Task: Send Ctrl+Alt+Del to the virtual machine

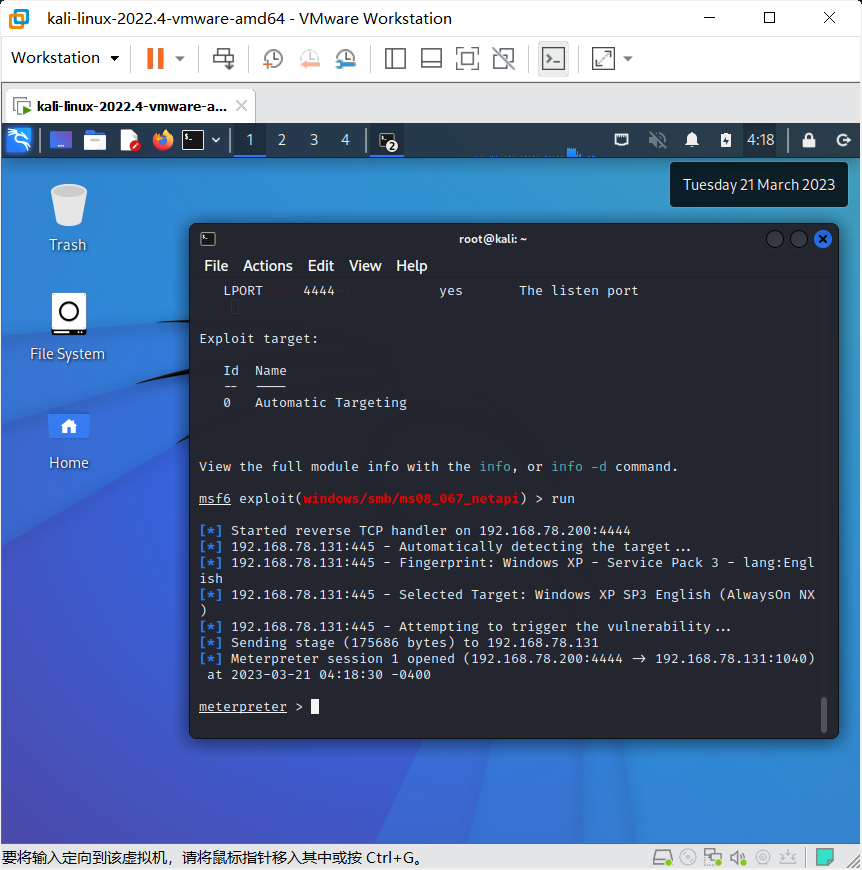Action: [x=224, y=58]
